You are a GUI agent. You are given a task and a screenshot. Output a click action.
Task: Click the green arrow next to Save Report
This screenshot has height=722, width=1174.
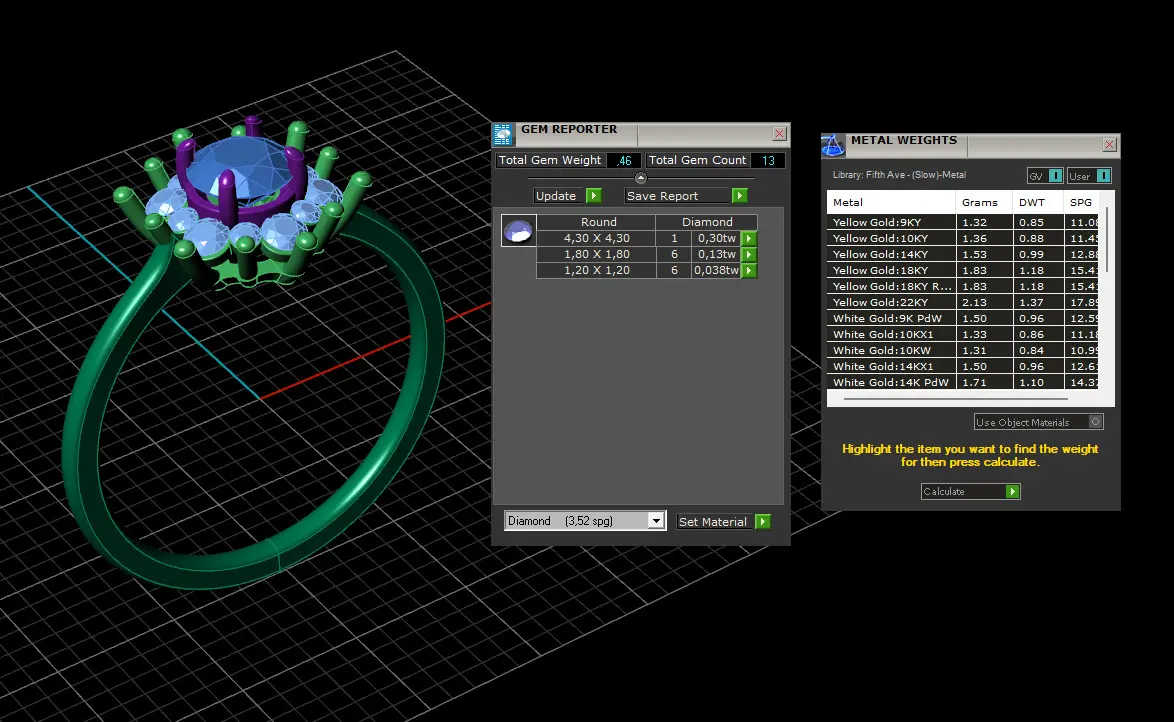(740, 195)
